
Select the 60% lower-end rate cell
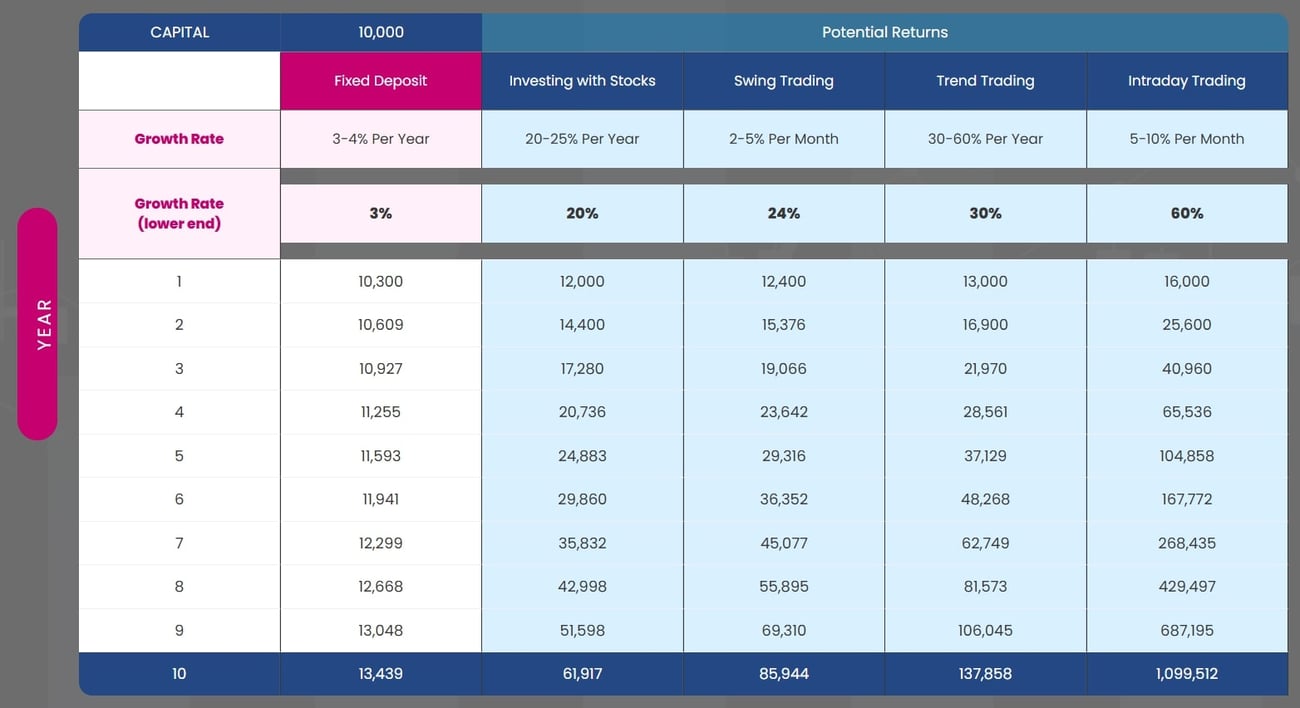pyautogui.click(x=1186, y=213)
